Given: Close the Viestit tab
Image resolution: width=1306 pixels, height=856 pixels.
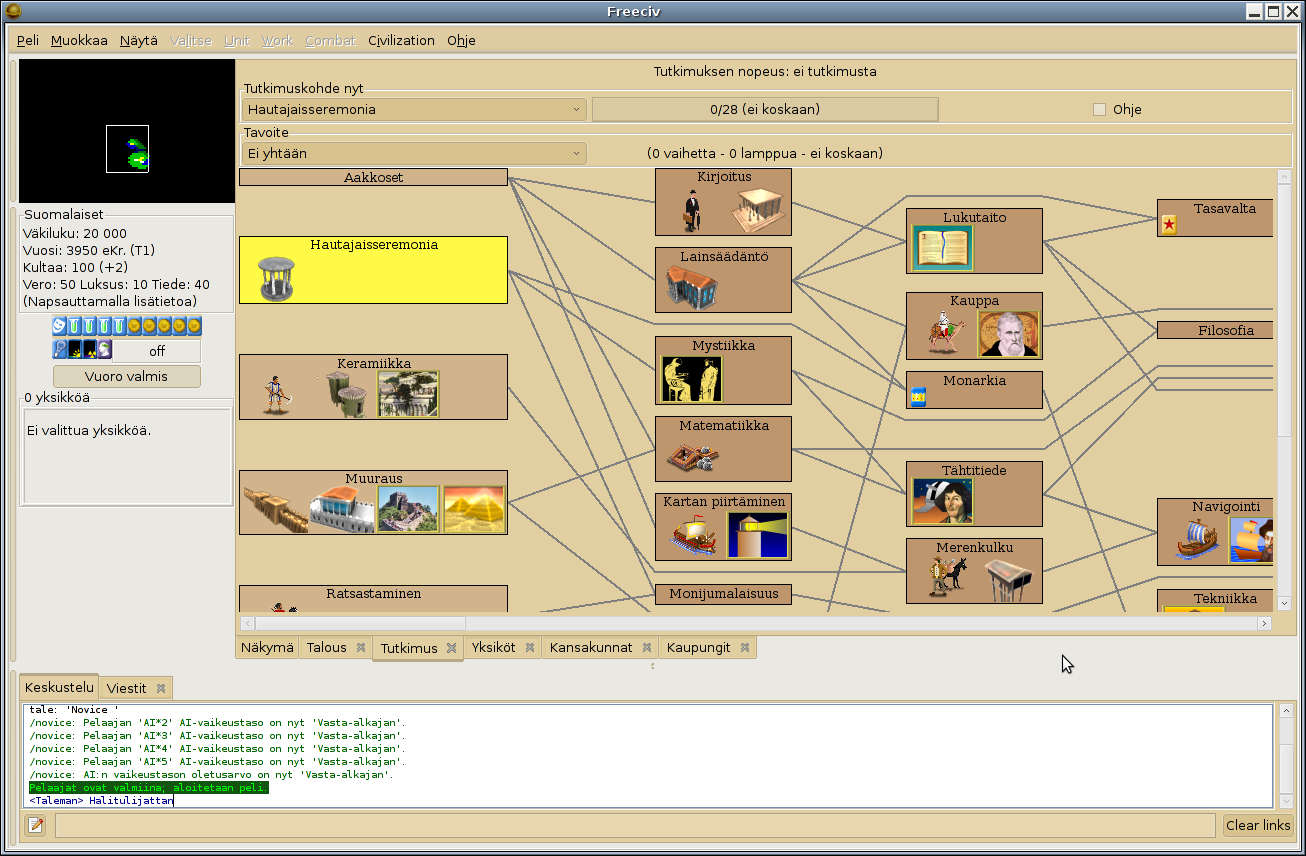Looking at the screenshot, I should click(160, 688).
